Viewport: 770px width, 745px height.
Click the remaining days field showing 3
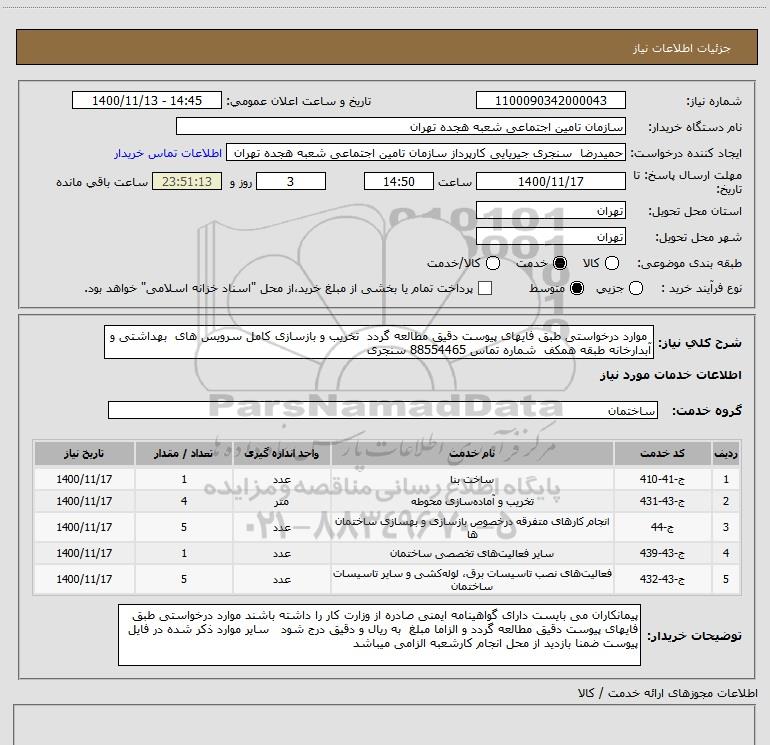tap(291, 181)
